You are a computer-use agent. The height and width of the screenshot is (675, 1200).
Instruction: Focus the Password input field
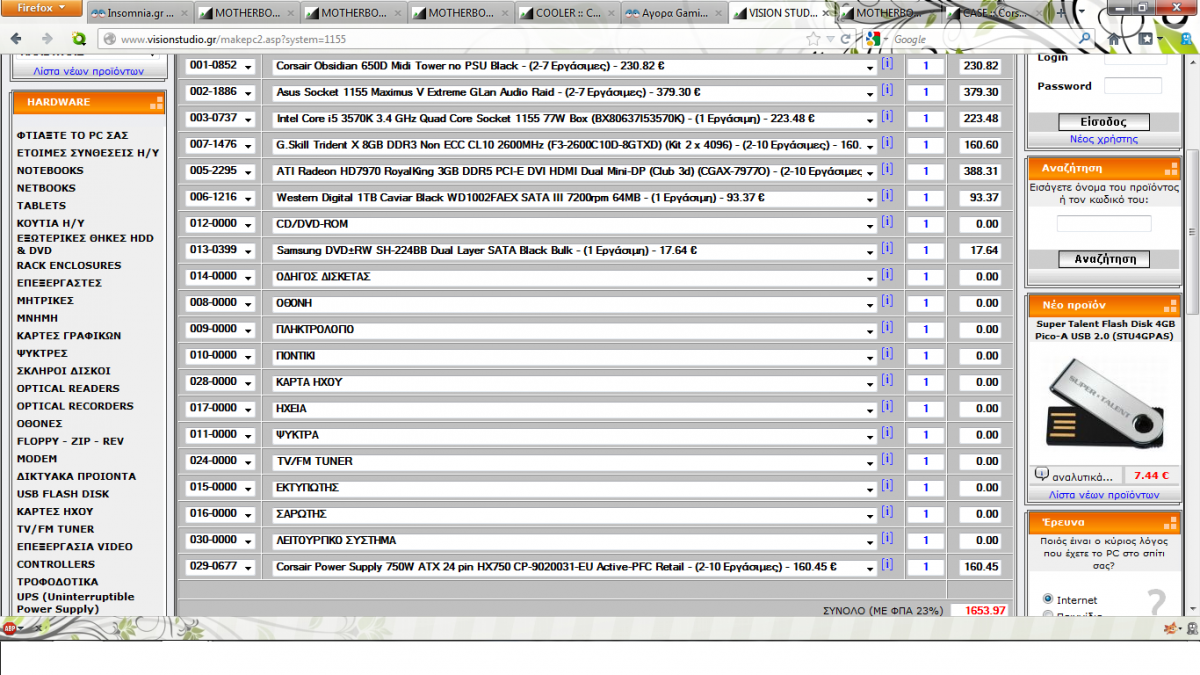[1133, 86]
